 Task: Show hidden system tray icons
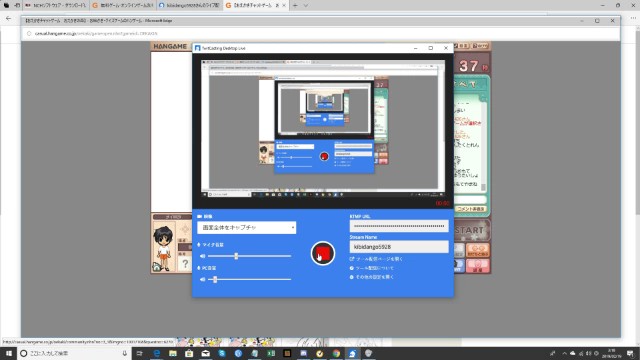pos(564,353)
